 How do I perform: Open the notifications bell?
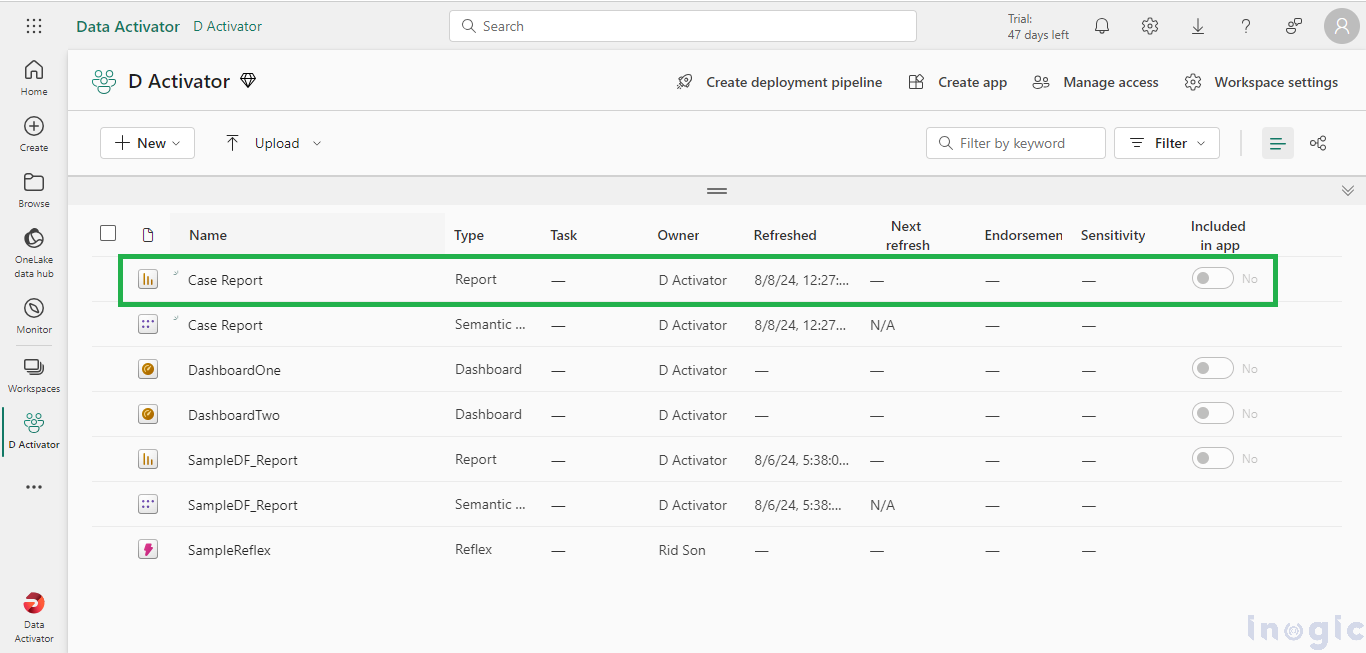point(1102,27)
